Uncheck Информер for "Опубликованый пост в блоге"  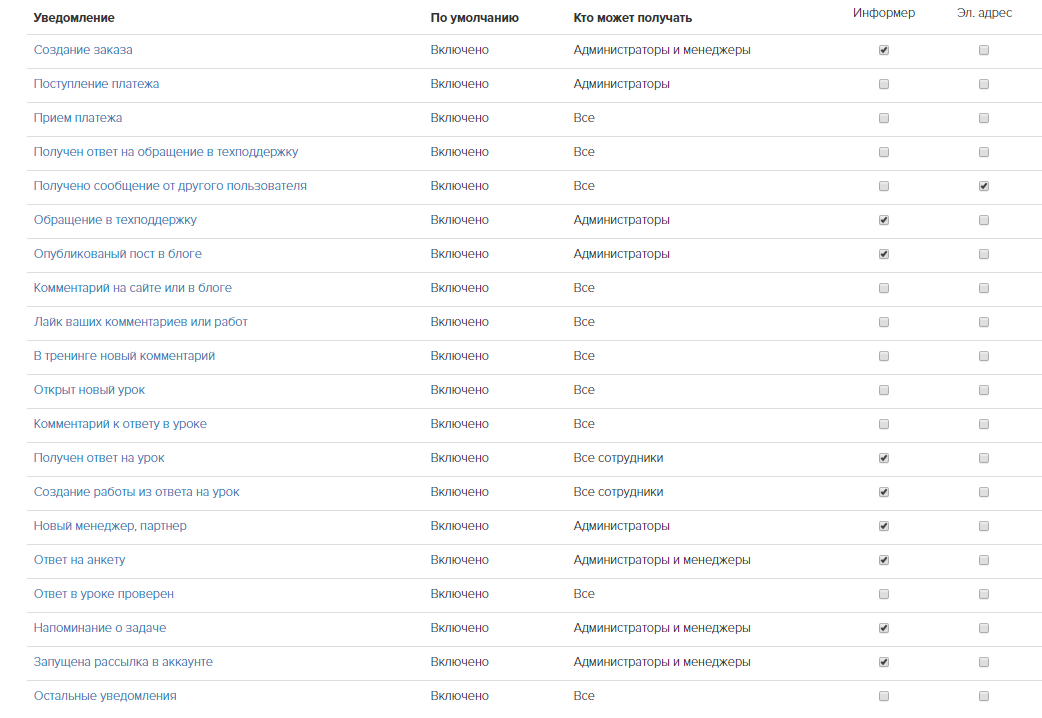click(884, 253)
